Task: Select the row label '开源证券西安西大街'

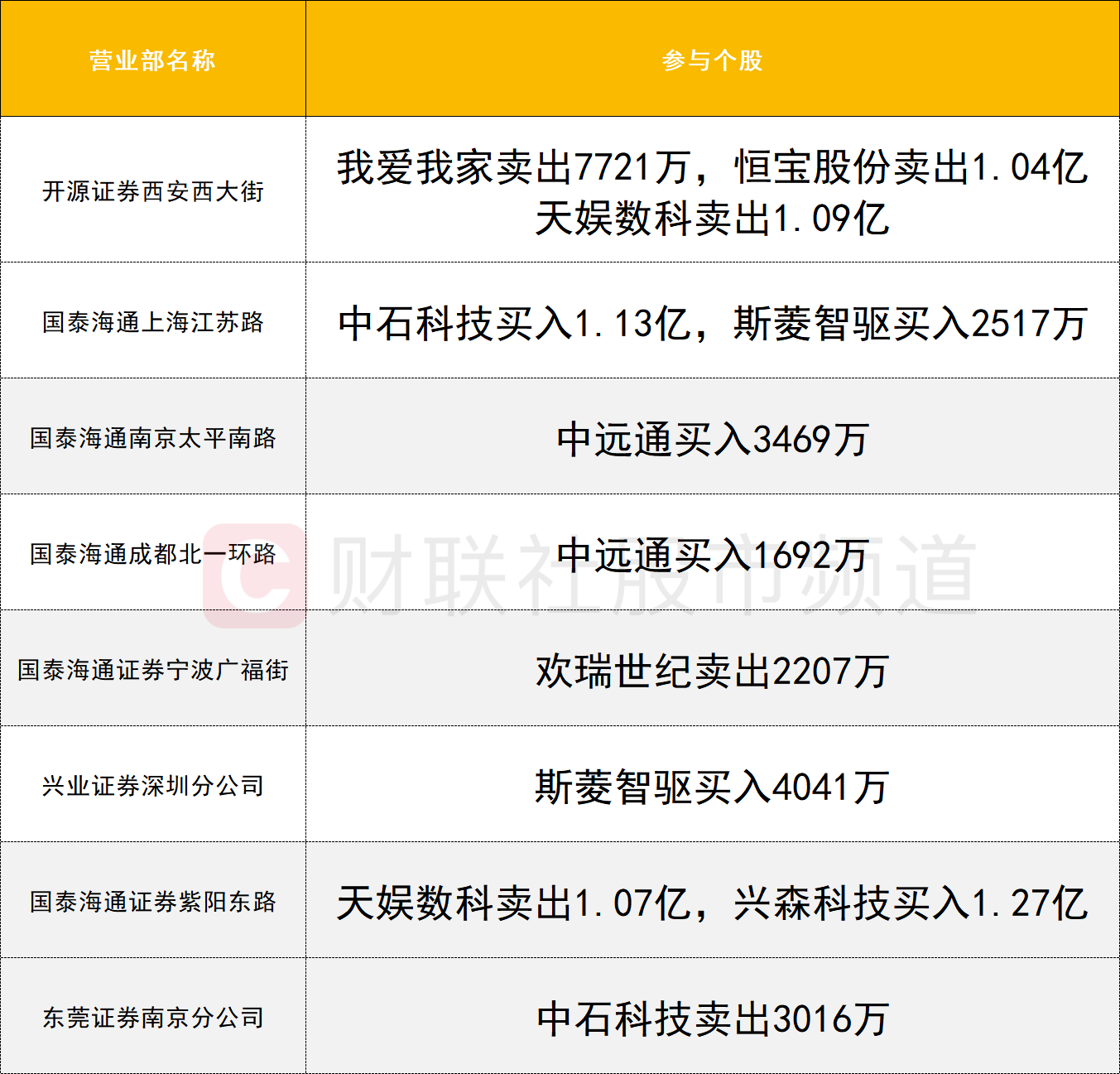Action: click(153, 191)
